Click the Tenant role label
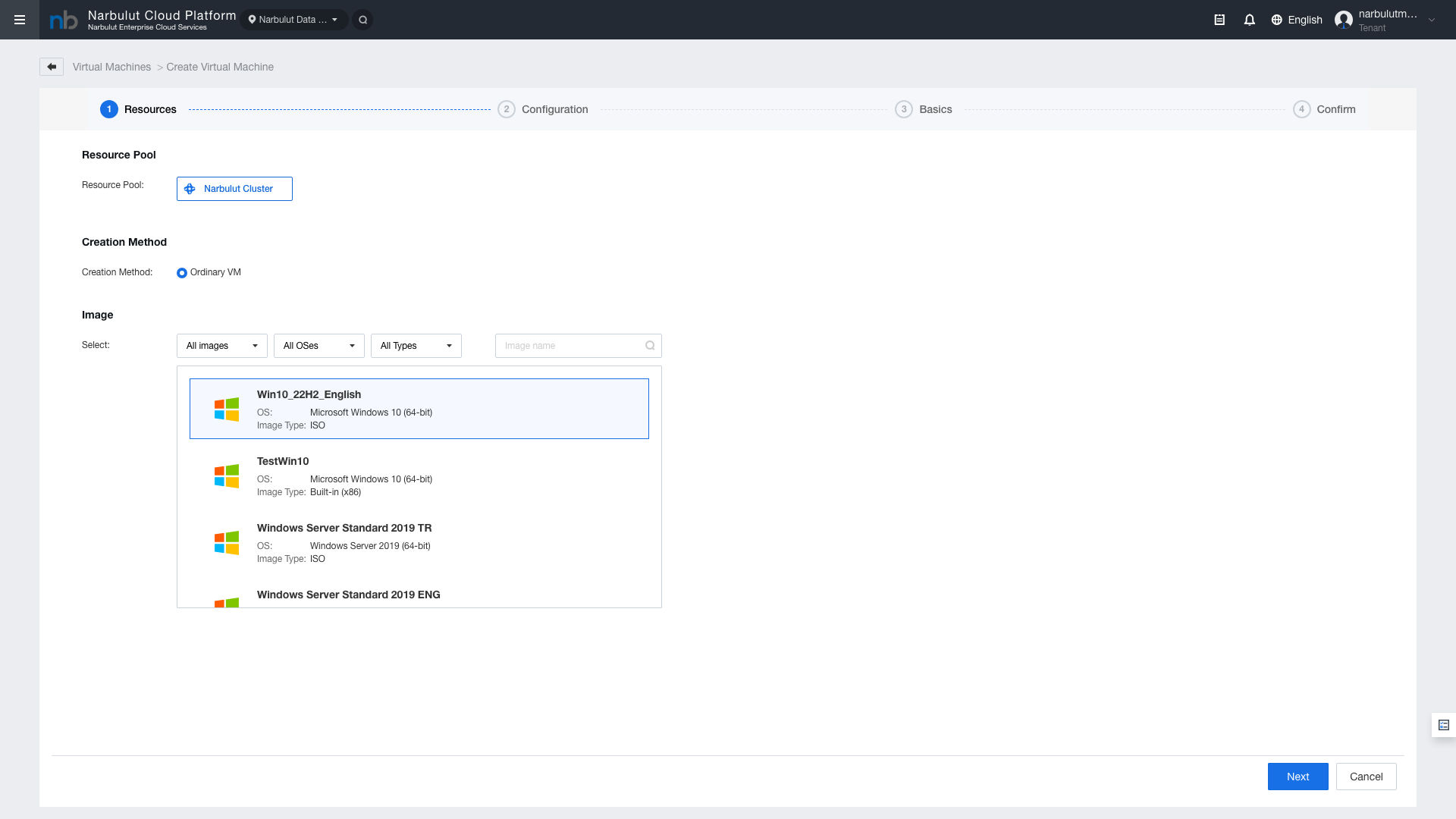Viewport: 1456px width, 819px height. coord(1372,28)
